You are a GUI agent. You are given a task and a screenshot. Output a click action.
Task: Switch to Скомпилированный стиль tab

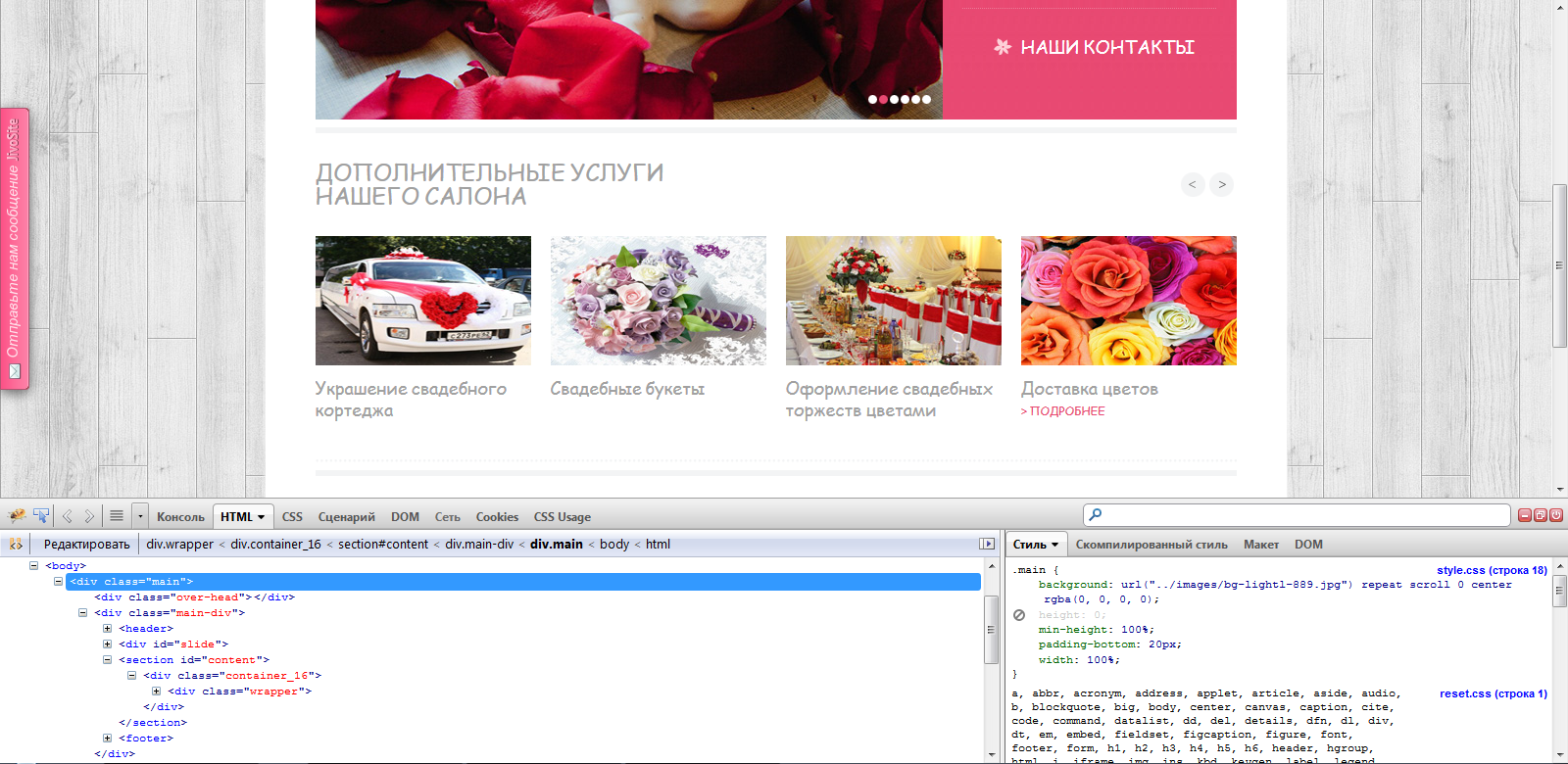(1151, 544)
